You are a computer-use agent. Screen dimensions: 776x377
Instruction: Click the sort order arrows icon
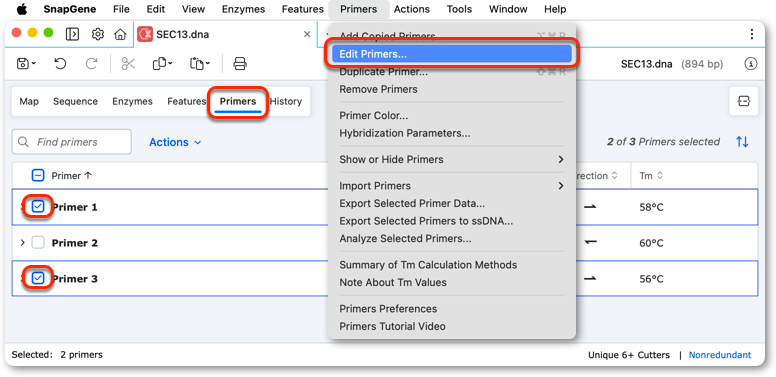[742, 142]
